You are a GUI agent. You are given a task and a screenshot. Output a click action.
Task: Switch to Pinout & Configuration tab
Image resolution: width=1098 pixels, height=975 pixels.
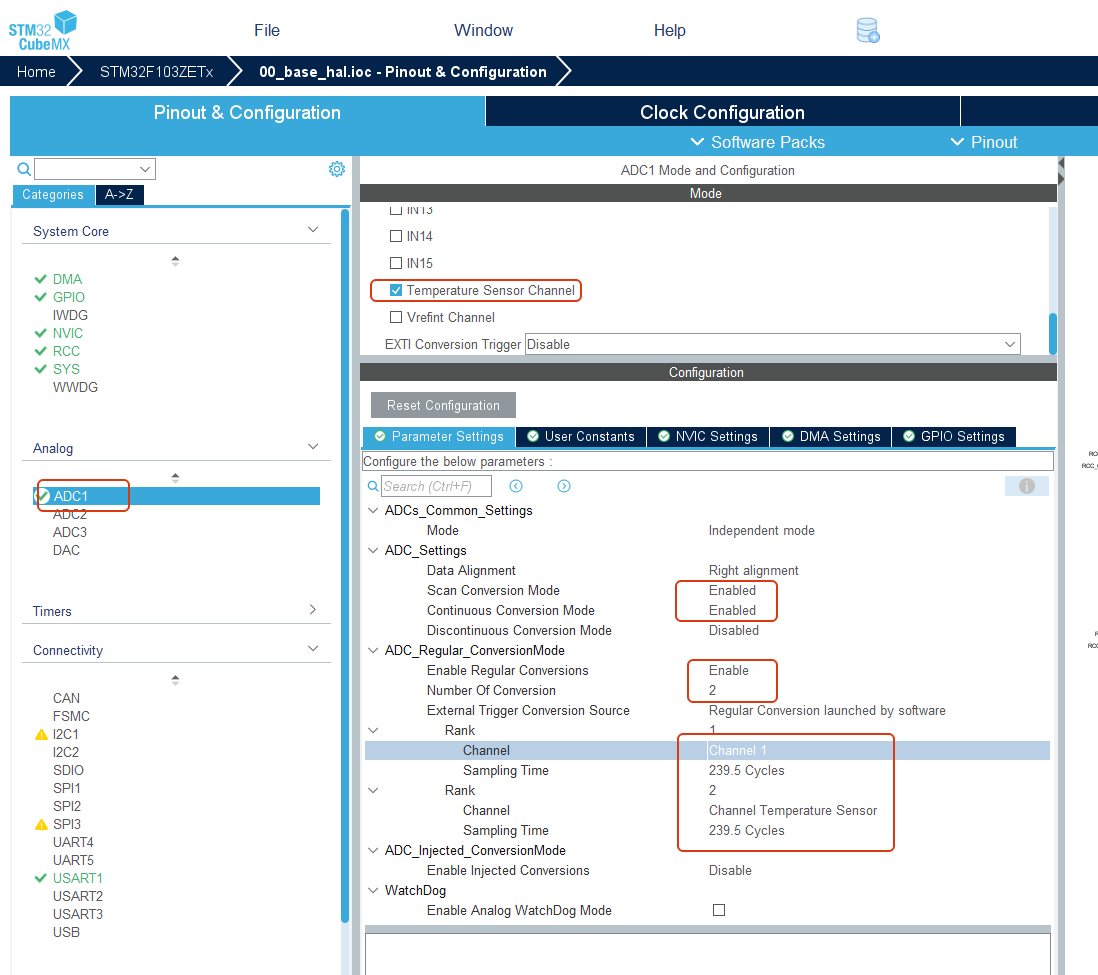pos(247,112)
